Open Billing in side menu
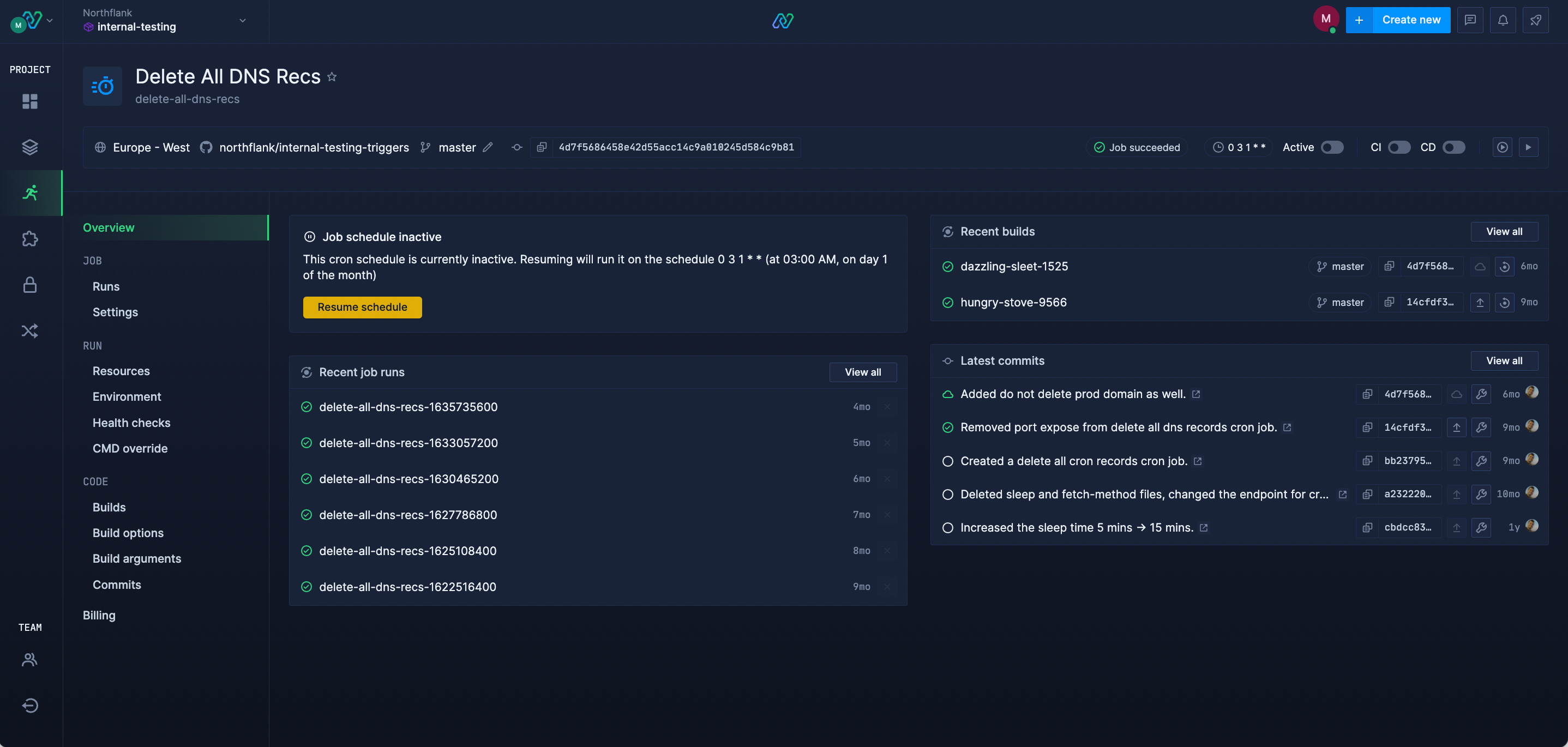 99,616
